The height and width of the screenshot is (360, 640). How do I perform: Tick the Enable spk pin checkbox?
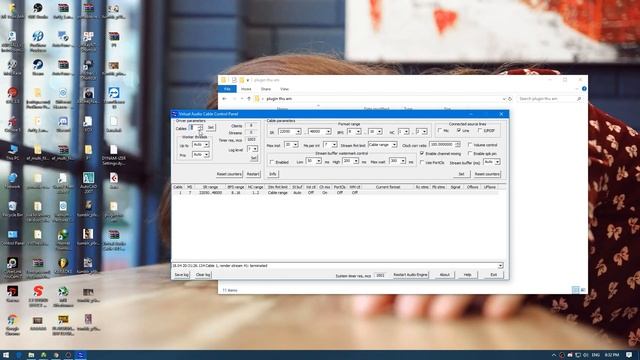pos(470,153)
